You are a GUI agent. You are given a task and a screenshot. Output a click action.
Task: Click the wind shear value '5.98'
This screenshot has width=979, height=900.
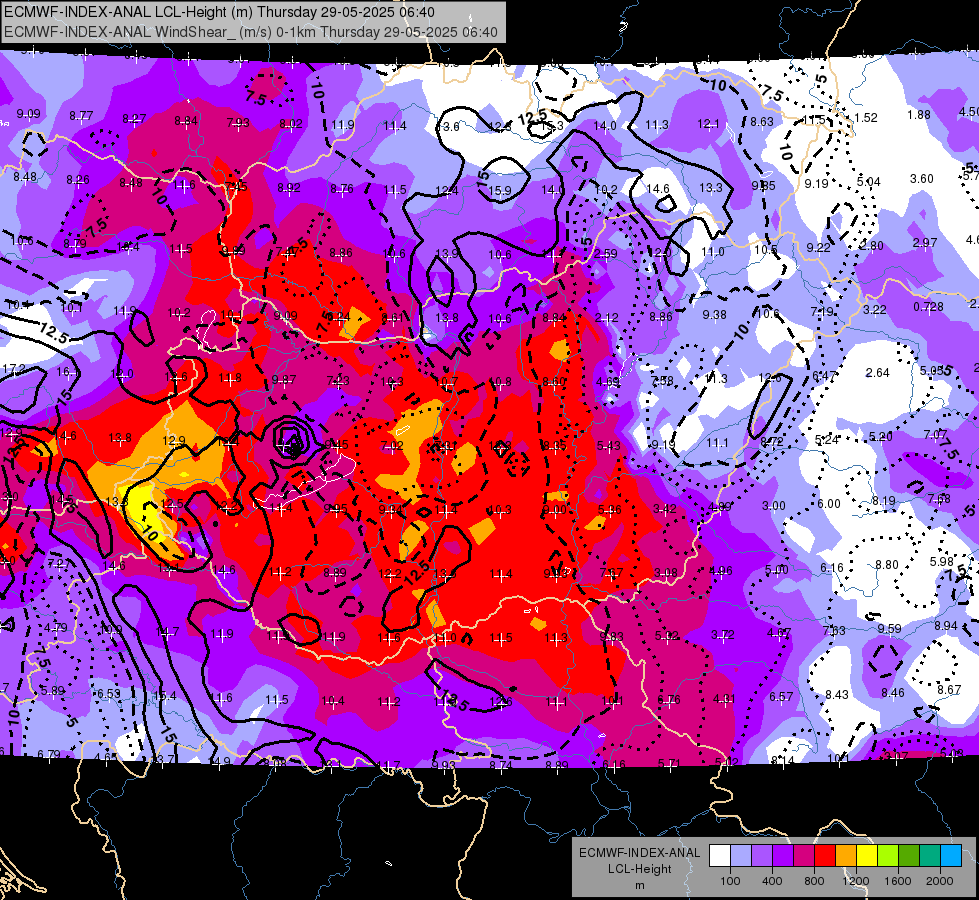coord(942,561)
